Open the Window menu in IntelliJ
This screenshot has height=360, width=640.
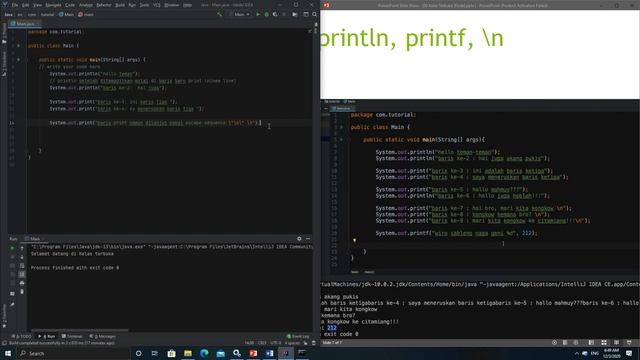point(171,5)
